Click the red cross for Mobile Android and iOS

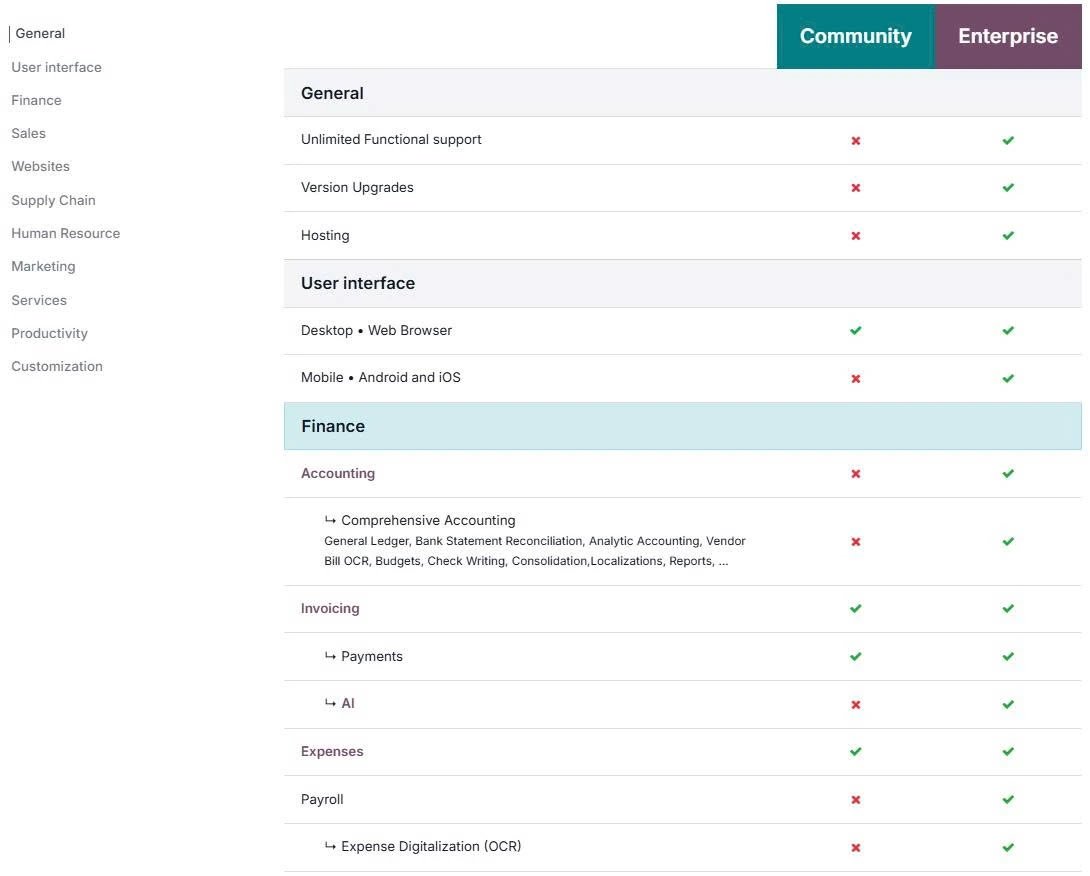[x=855, y=378]
